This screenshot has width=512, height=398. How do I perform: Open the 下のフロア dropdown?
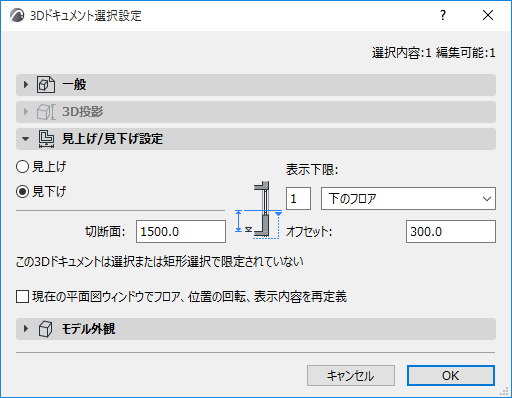click(x=408, y=198)
